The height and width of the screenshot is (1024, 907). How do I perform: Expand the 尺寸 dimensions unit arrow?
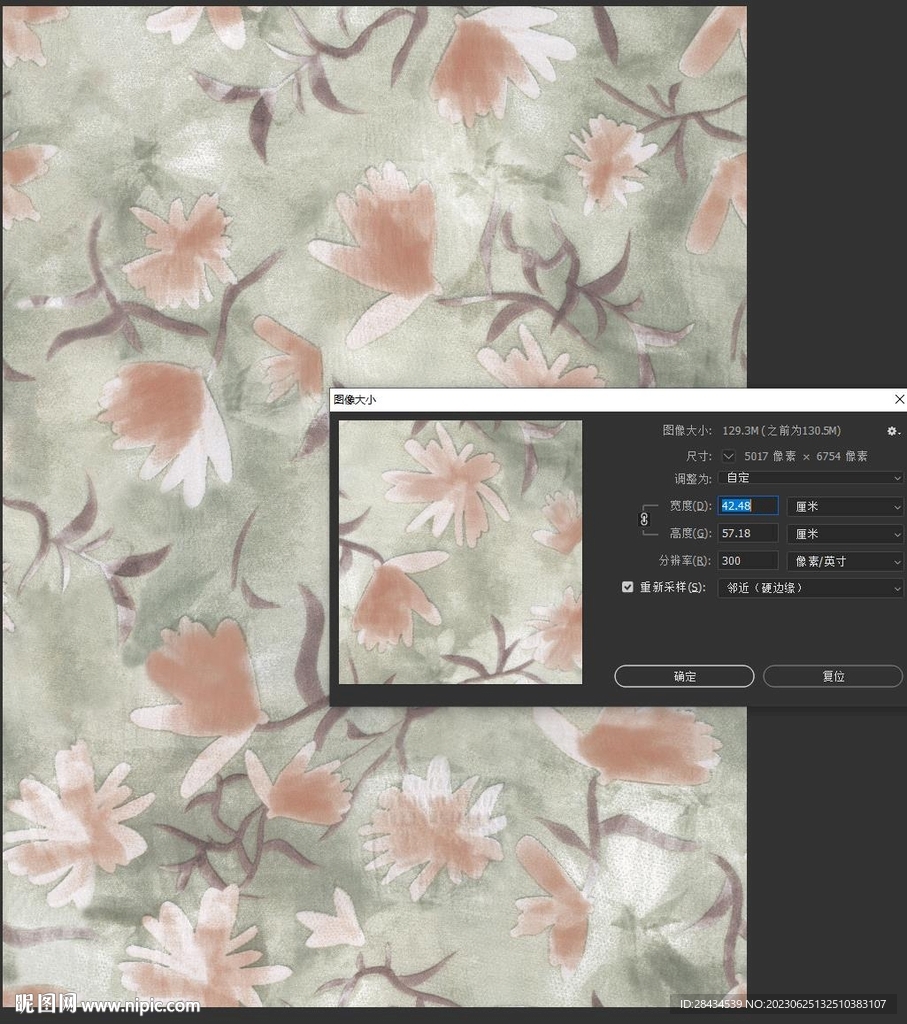pyautogui.click(x=729, y=456)
